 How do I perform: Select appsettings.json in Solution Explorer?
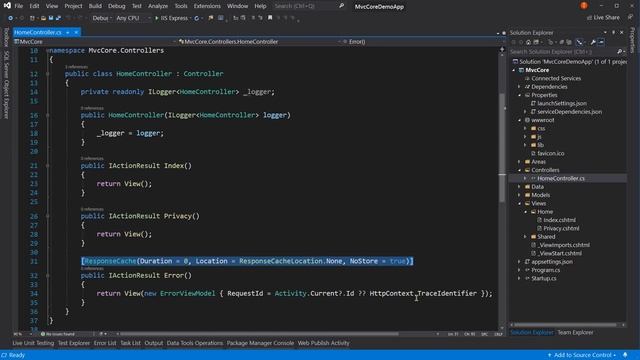tap(552, 262)
